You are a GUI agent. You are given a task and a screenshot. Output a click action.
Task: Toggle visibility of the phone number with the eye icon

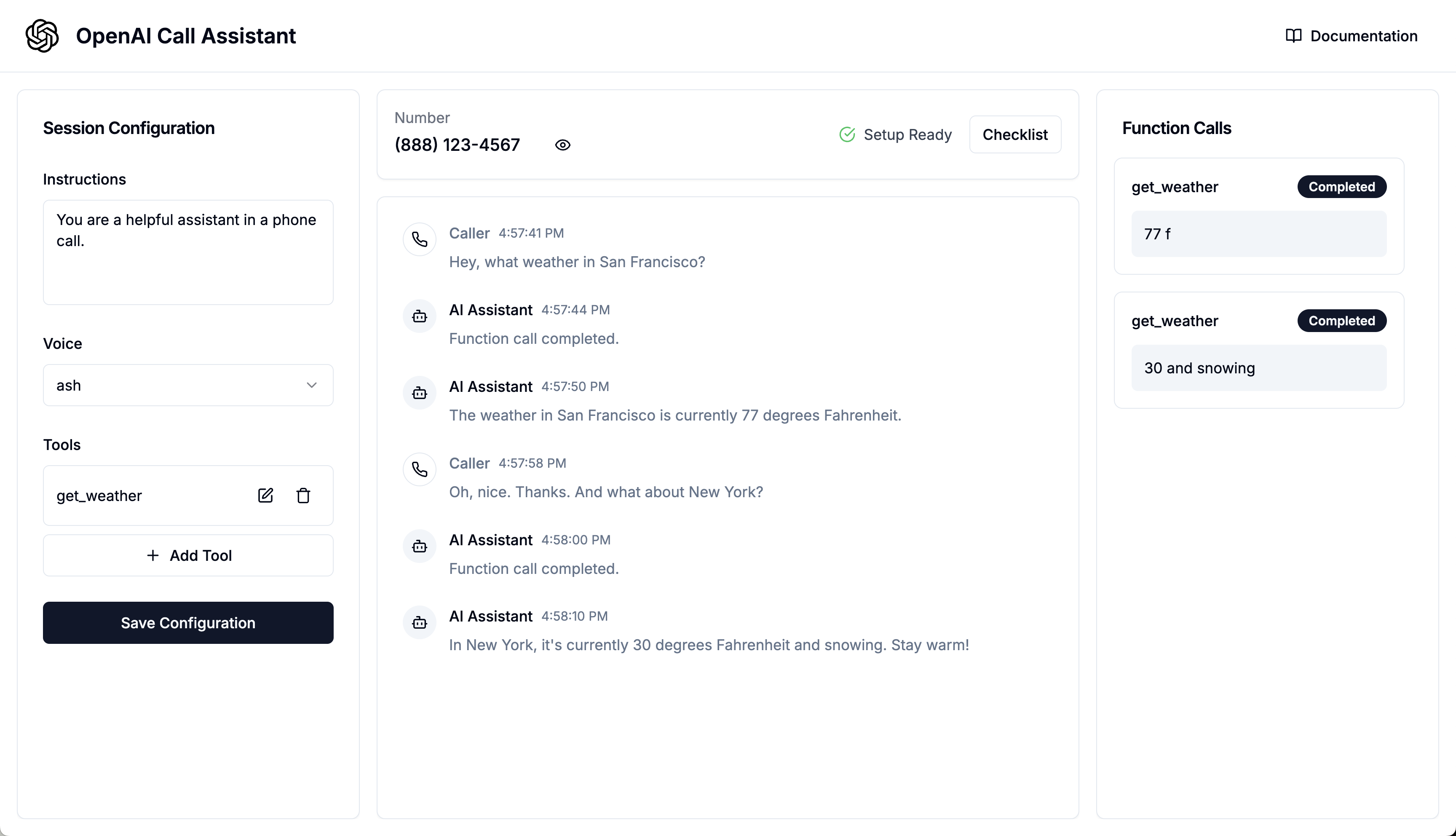pyautogui.click(x=562, y=145)
